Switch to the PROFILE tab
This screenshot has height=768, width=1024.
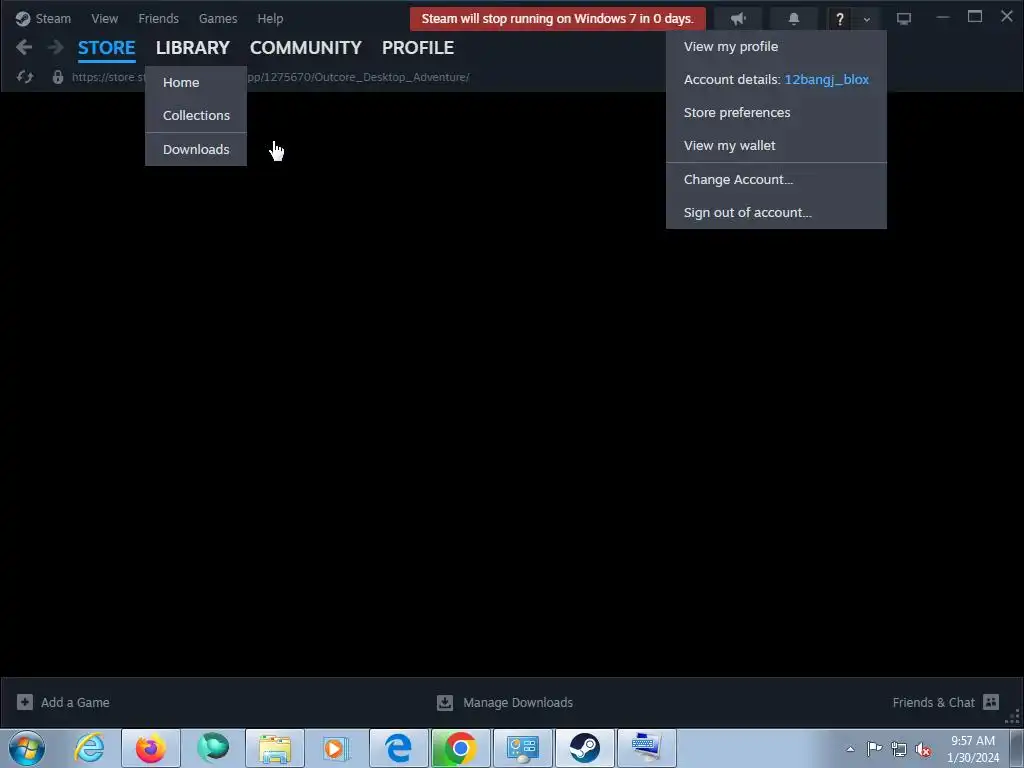(x=418, y=48)
